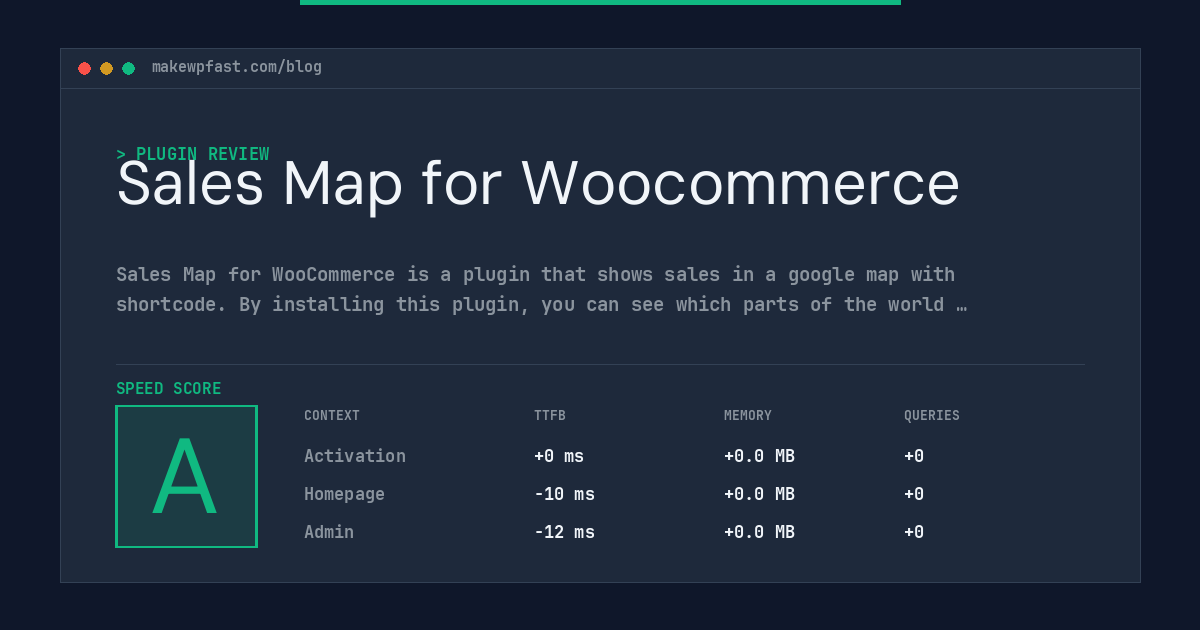Click the Homepage queries value +0
The width and height of the screenshot is (1200, 630).
[914, 494]
